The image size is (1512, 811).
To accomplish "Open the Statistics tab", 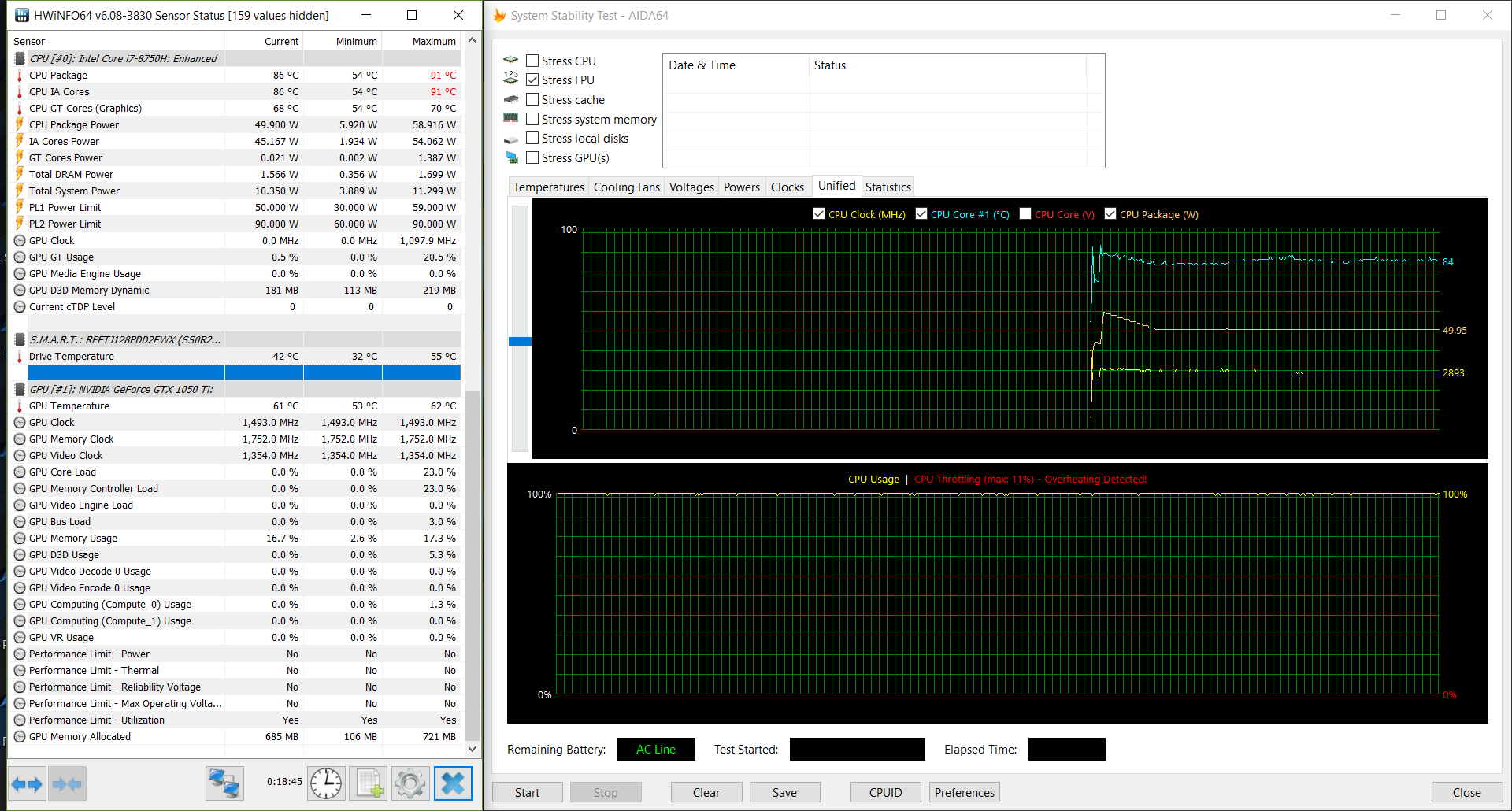I will click(x=888, y=187).
